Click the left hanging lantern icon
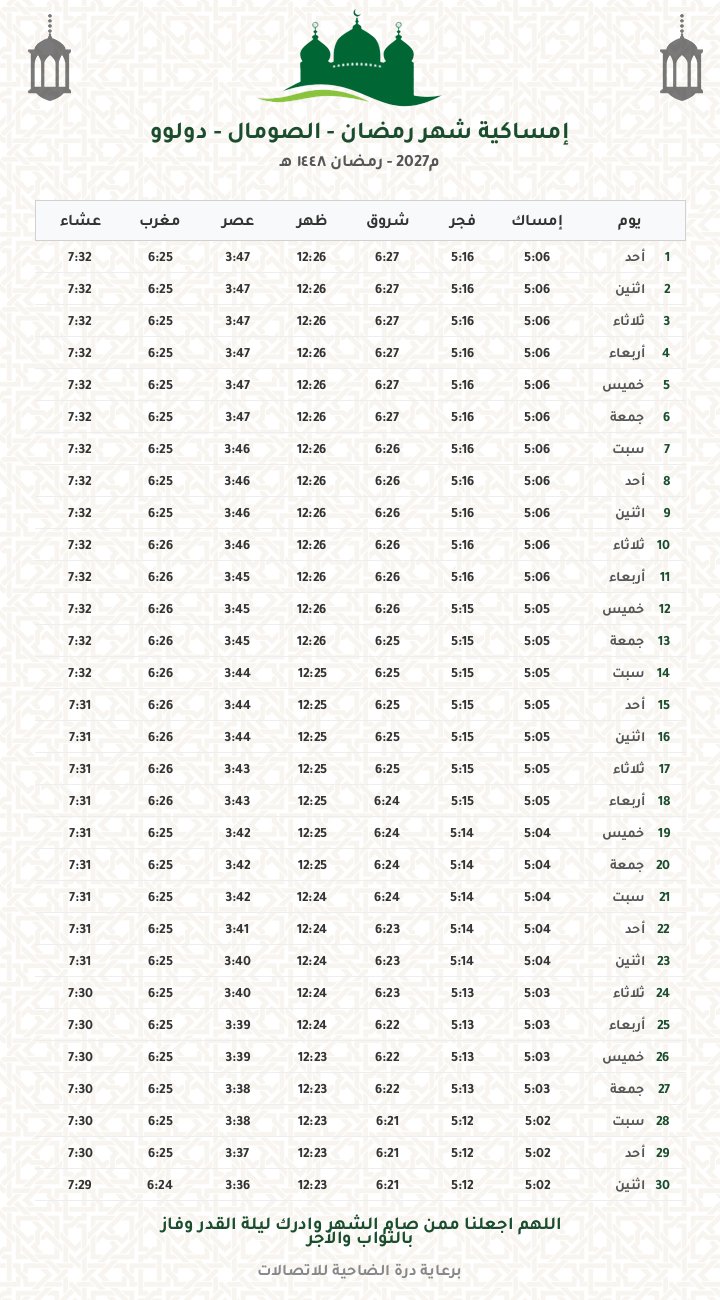Screen dimensions: 720x1300 (50, 58)
